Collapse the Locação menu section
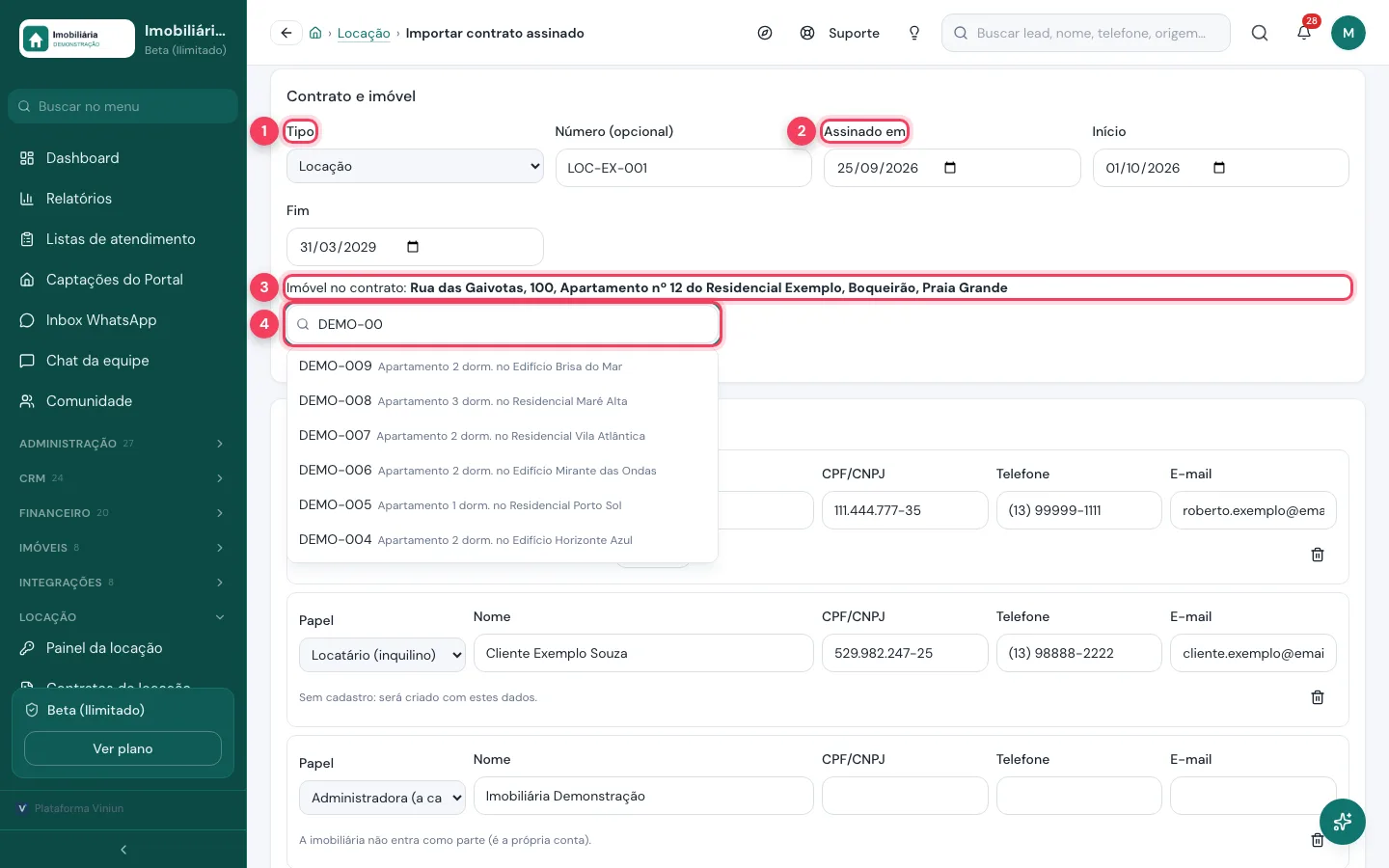 (123, 617)
